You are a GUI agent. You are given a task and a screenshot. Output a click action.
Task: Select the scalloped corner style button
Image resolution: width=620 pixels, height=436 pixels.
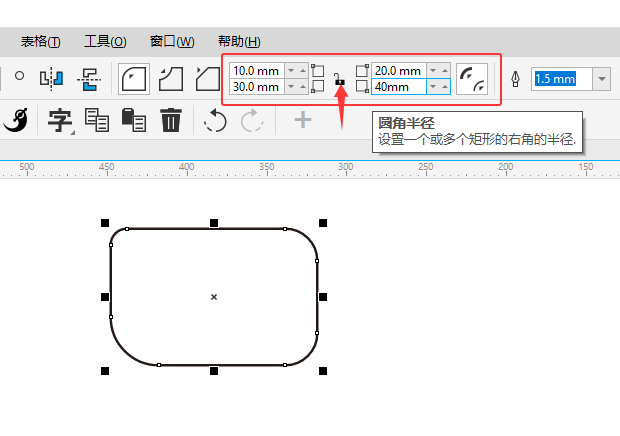[171, 79]
